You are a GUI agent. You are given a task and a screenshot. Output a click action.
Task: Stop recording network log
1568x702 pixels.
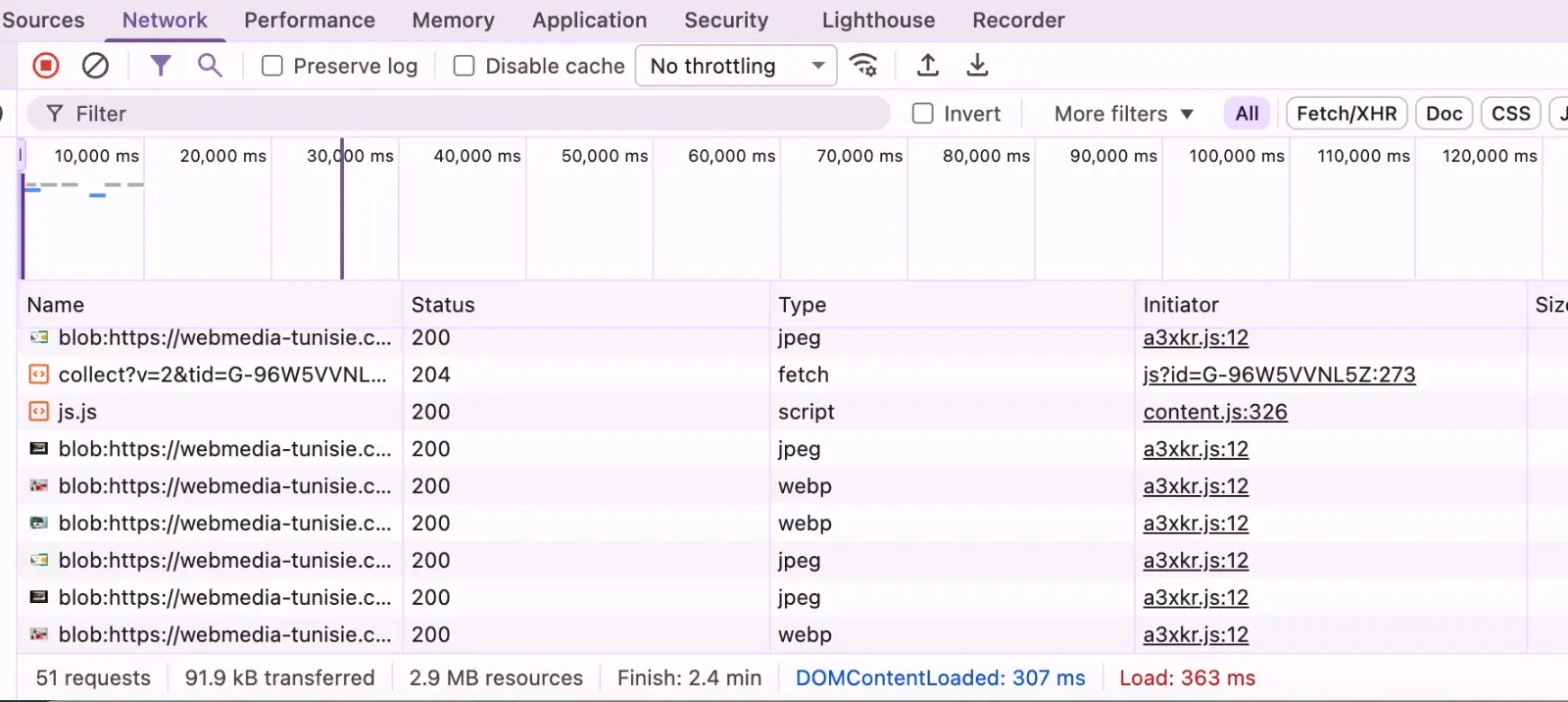pyautogui.click(x=45, y=66)
